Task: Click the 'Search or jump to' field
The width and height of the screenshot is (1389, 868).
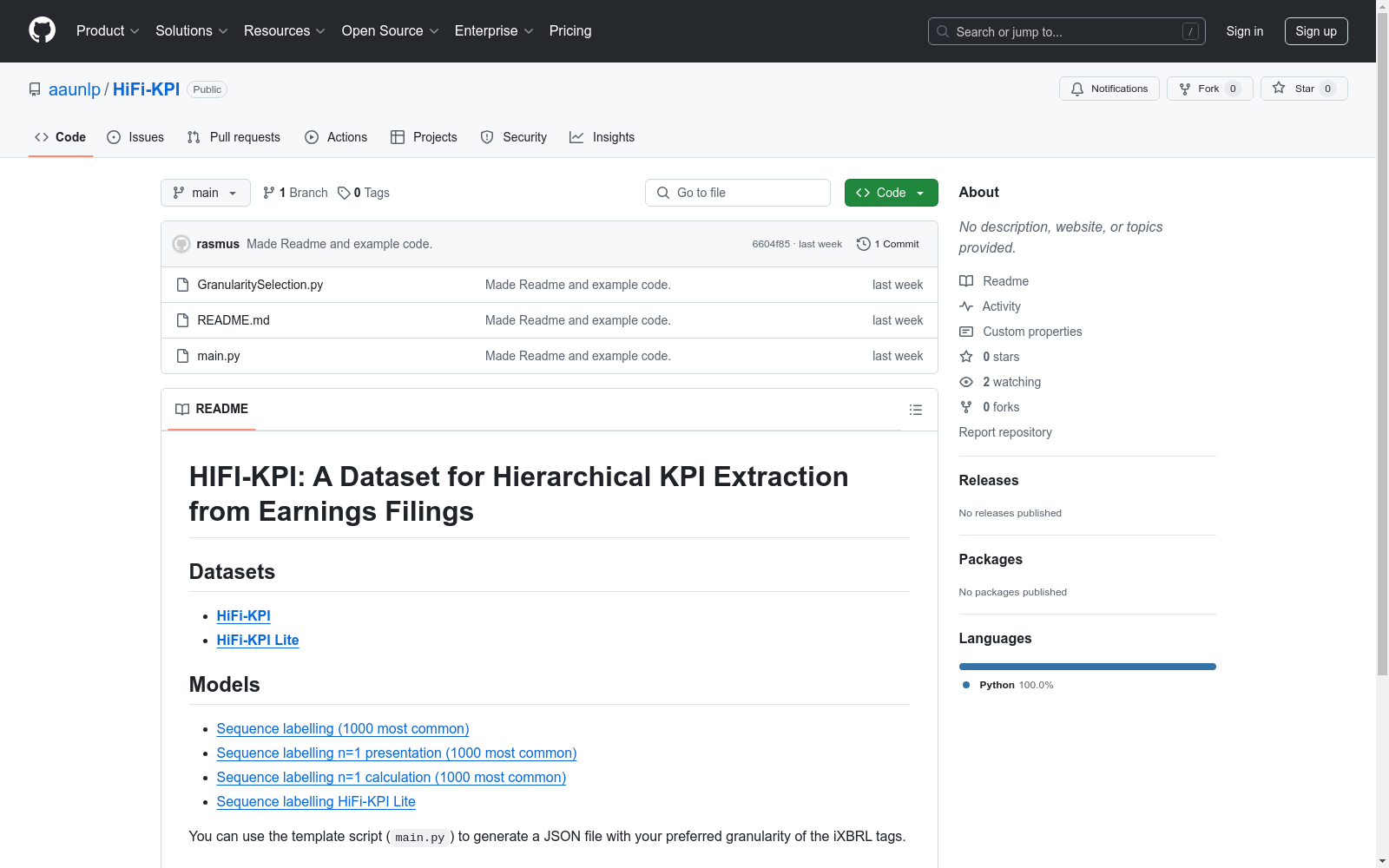Action: click(x=1066, y=31)
